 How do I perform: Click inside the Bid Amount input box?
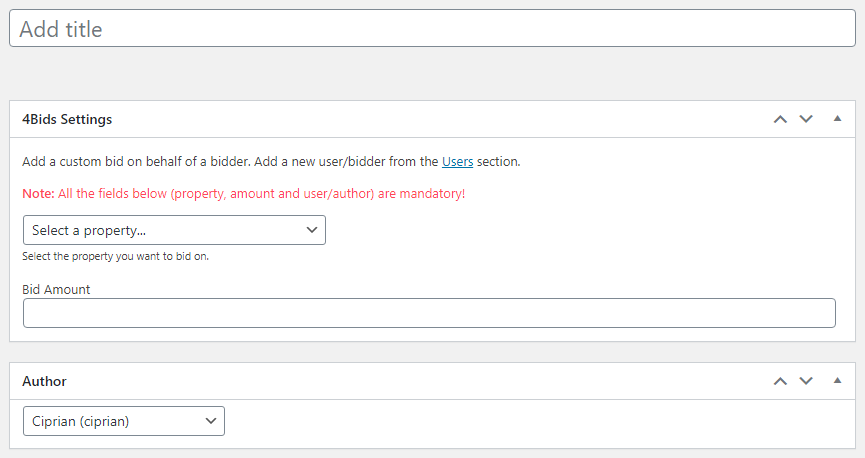(x=429, y=313)
